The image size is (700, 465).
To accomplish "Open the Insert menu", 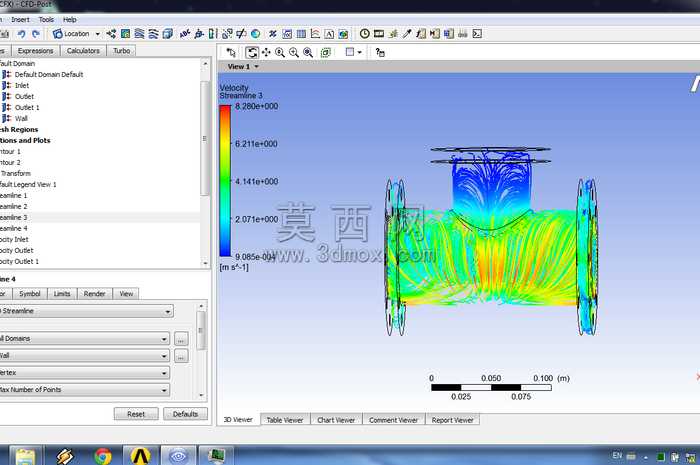I will tap(20, 20).
